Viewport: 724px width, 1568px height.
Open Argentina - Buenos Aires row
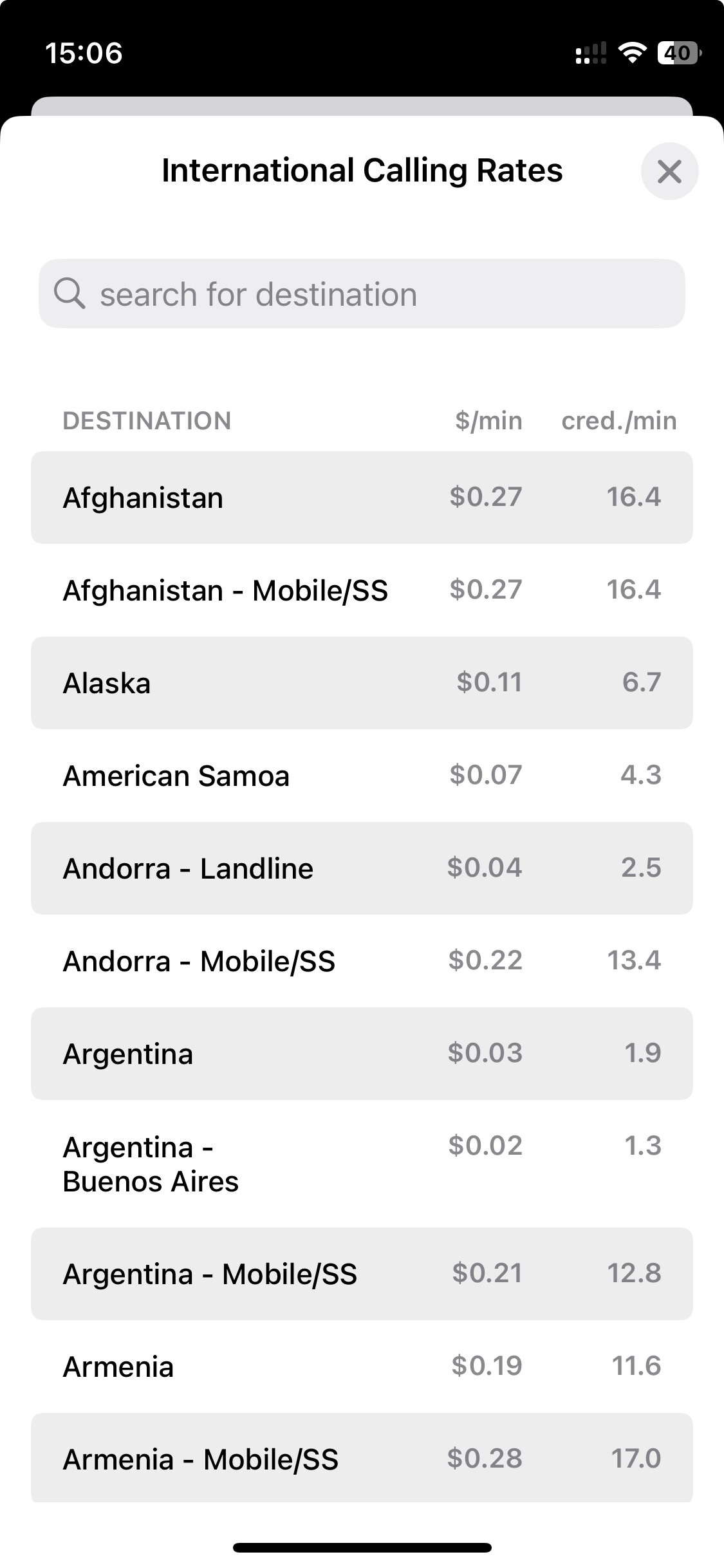click(x=362, y=1164)
